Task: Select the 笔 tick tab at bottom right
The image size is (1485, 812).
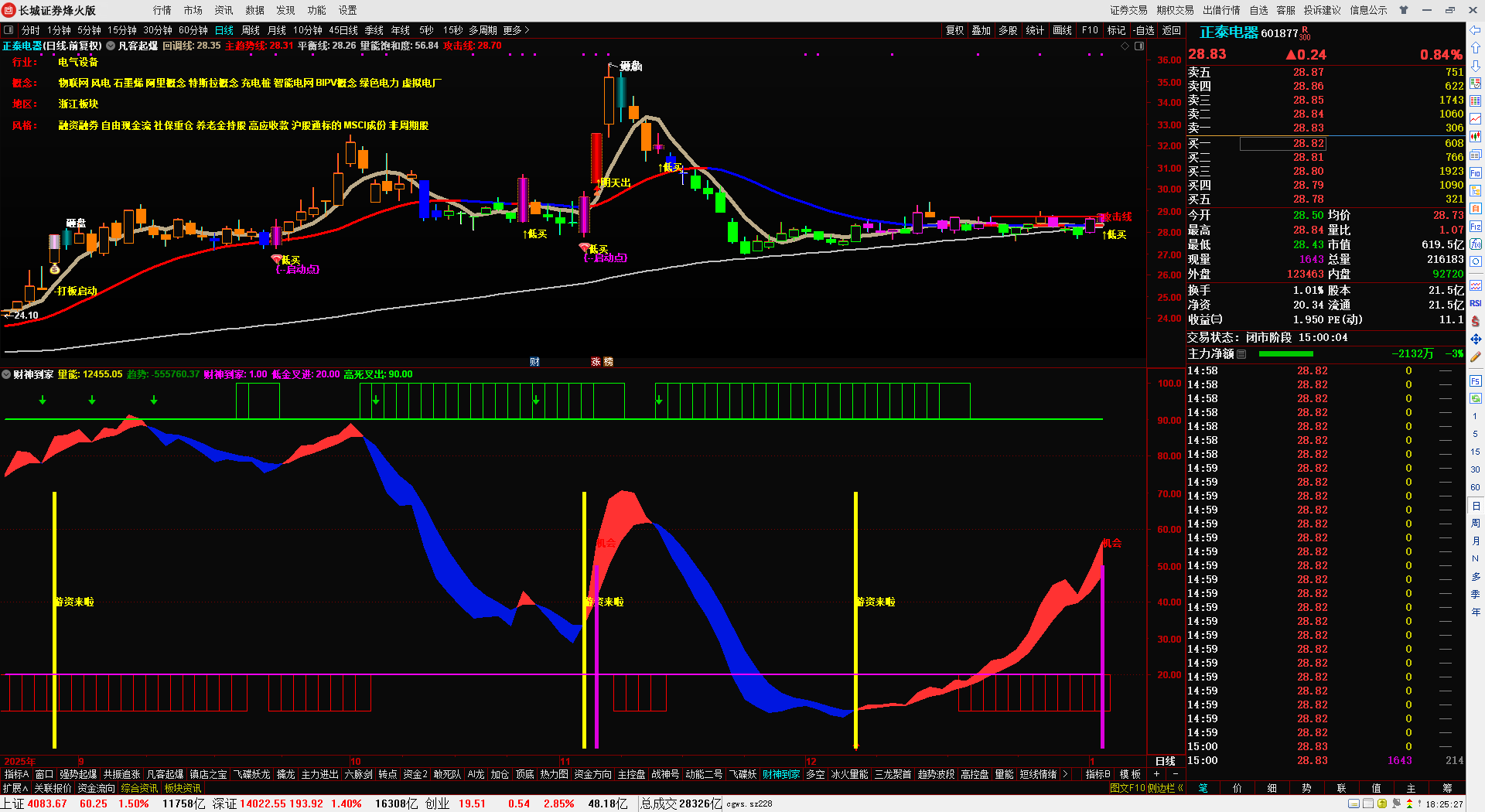Action: (1203, 788)
